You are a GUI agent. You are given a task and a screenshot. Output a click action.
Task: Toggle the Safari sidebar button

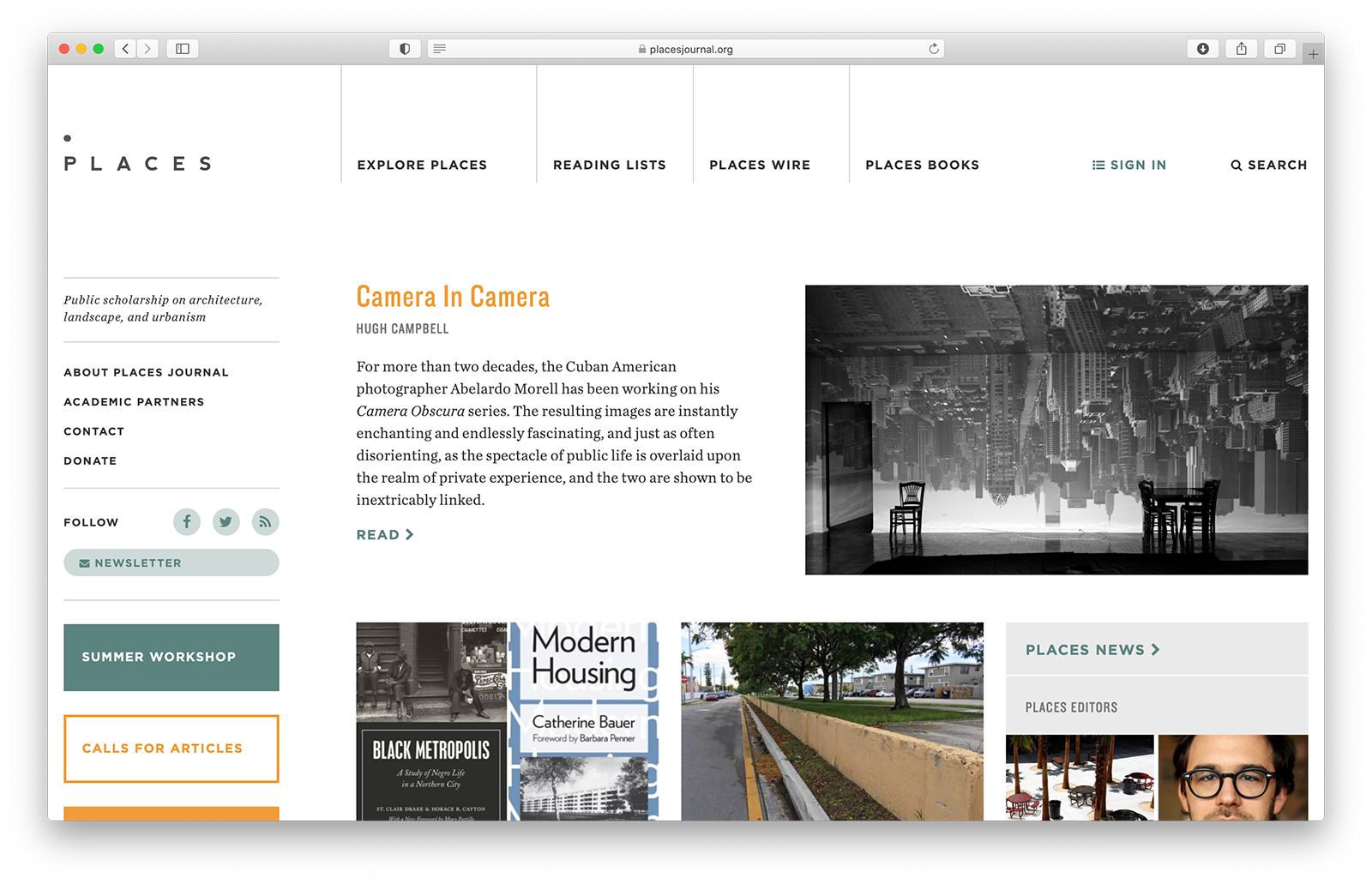pyautogui.click(x=183, y=49)
